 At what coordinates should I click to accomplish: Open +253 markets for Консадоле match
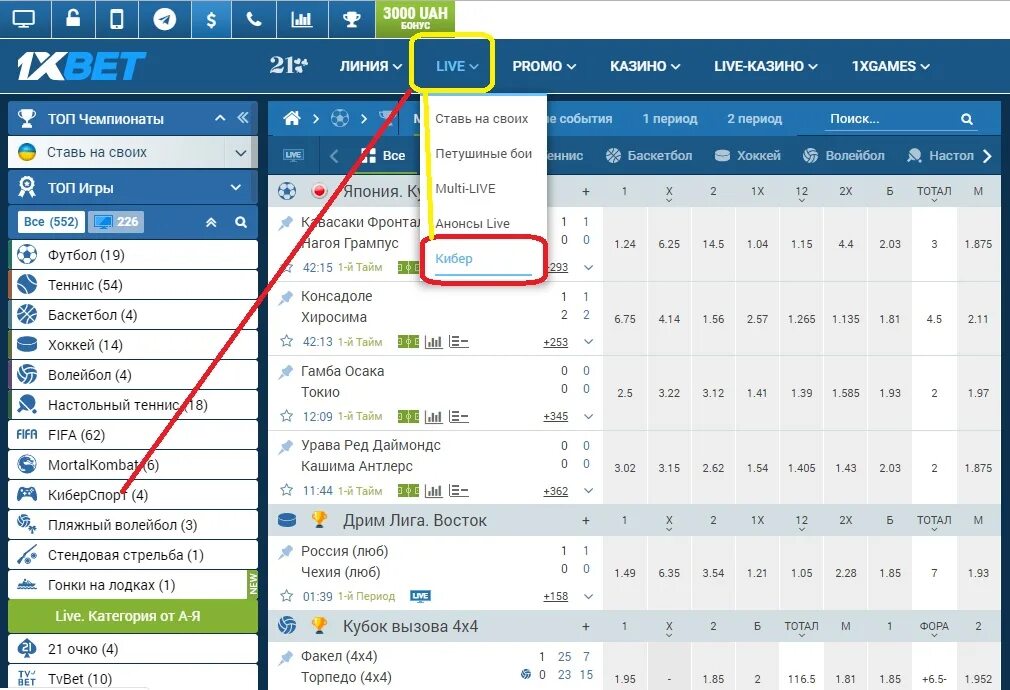click(555, 342)
